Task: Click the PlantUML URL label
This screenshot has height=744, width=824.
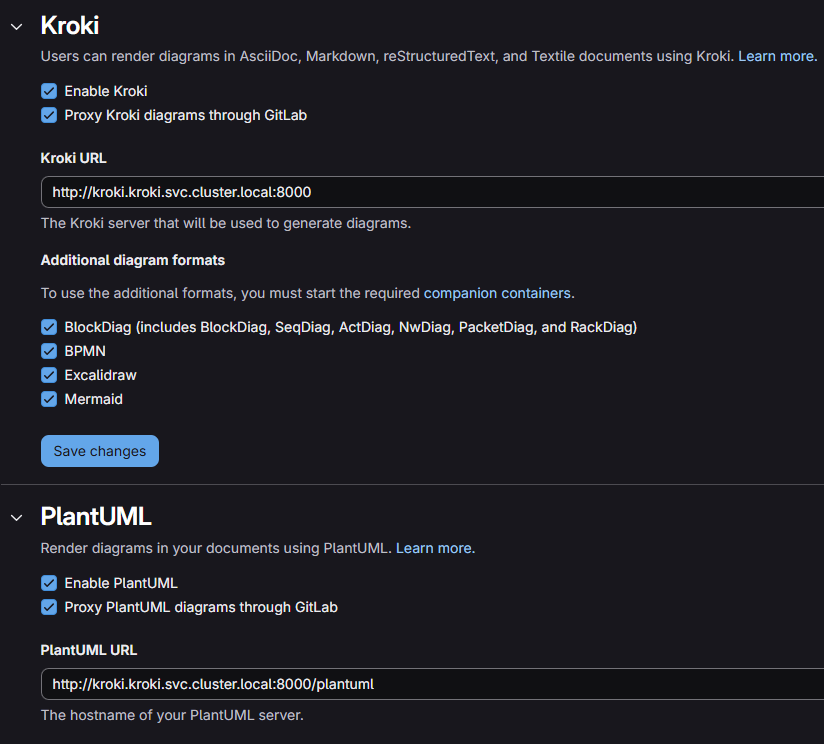Action: 89,650
